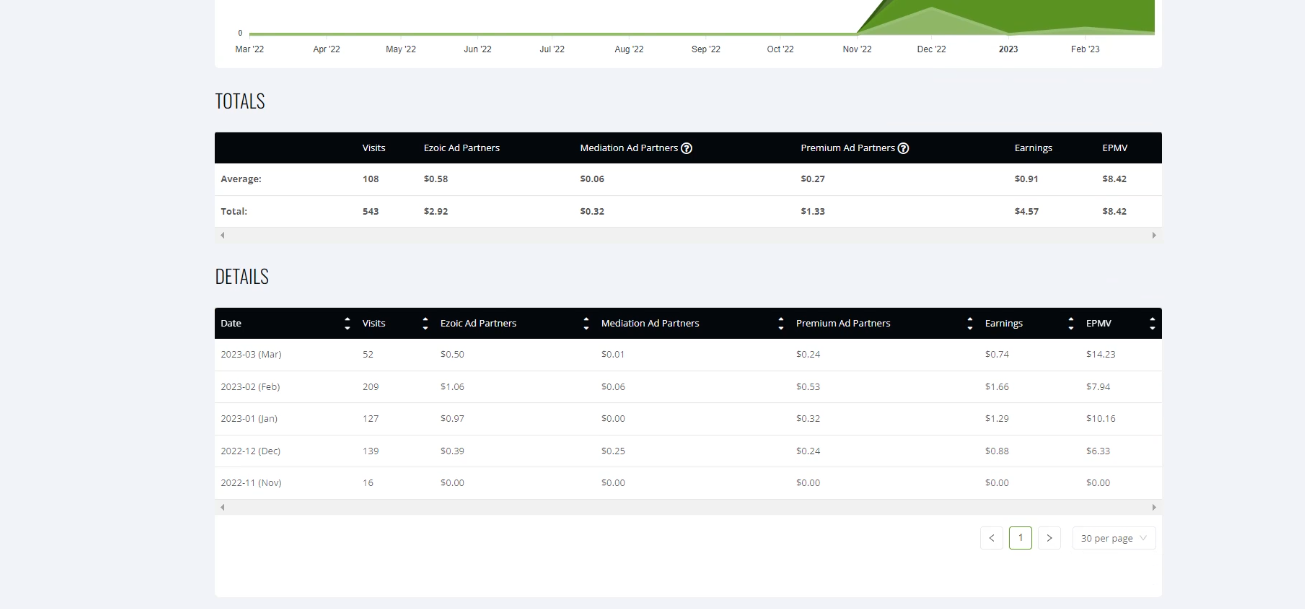Viewport: 1305px width, 609px height.
Task: Go to next page of results
Action: [x=1049, y=538]
